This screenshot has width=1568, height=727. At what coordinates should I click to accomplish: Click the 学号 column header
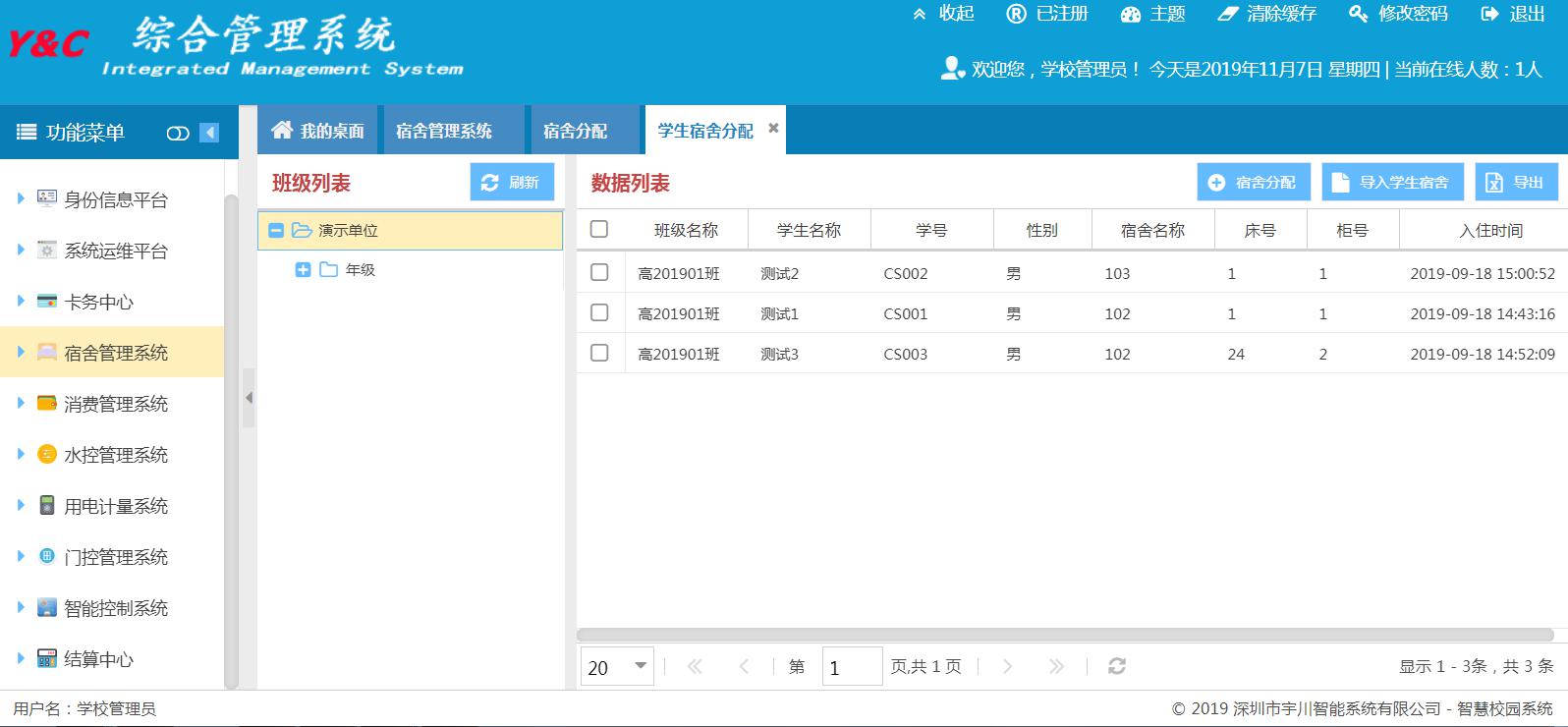(x=931, y=230)
